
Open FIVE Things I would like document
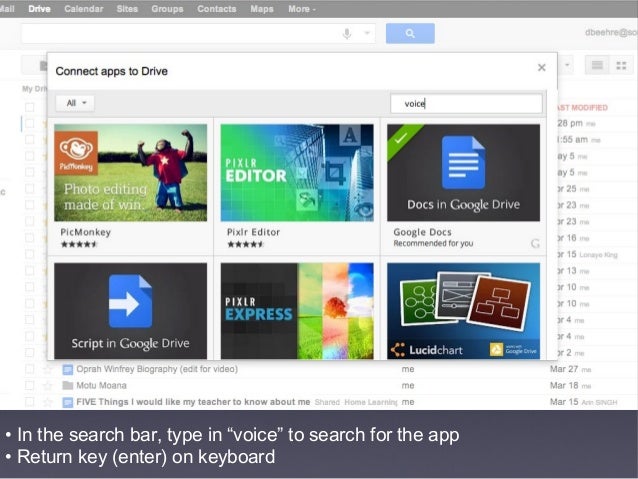(x=193, y=402)
